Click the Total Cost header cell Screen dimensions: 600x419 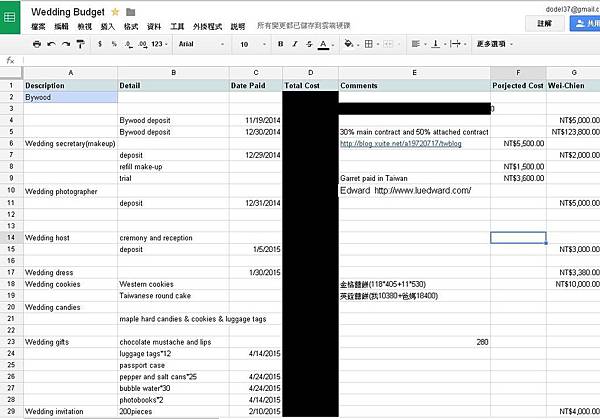tap(310, 85)
